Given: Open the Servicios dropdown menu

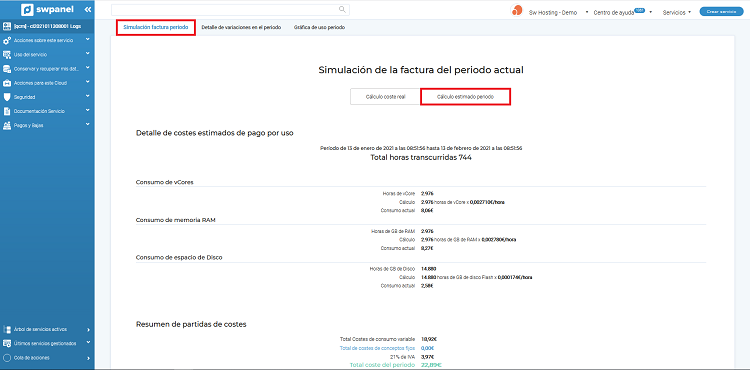Looking at the screenshot, I should (x=677, y=12).
